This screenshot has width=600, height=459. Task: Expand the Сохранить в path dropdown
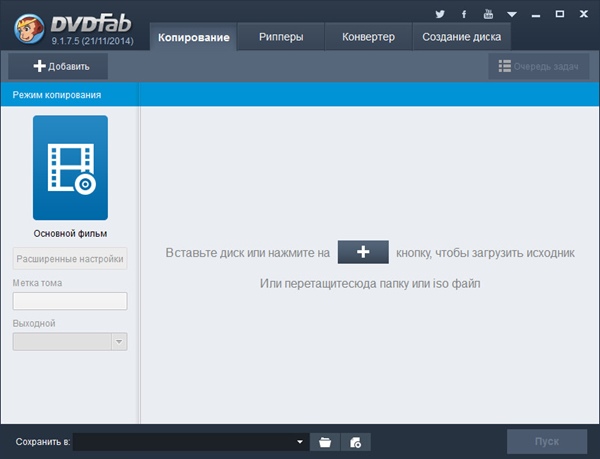pos(300,442)
